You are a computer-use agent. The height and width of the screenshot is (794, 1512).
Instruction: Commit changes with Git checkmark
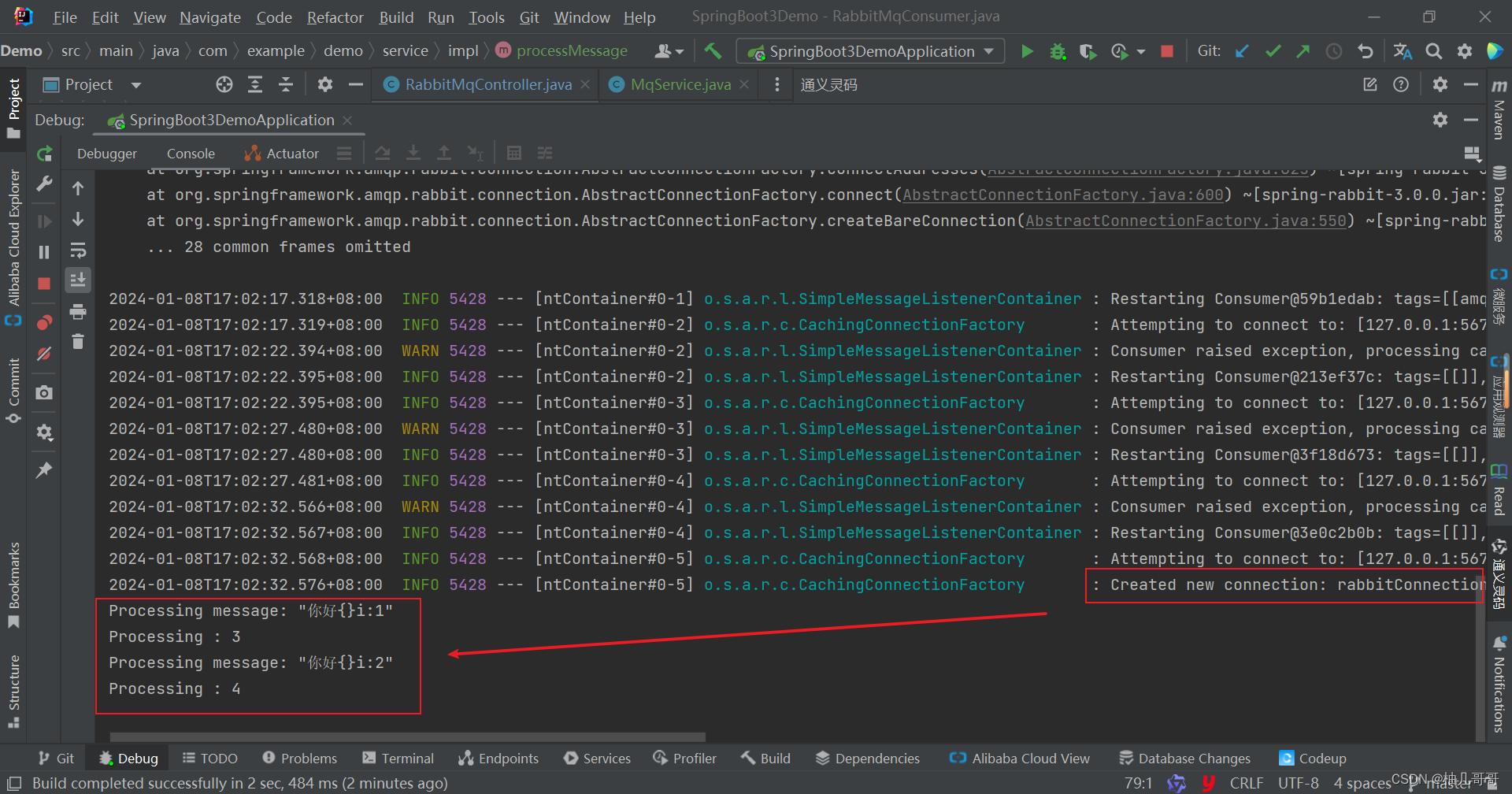pyautogui.click(x=1273, y=51)
